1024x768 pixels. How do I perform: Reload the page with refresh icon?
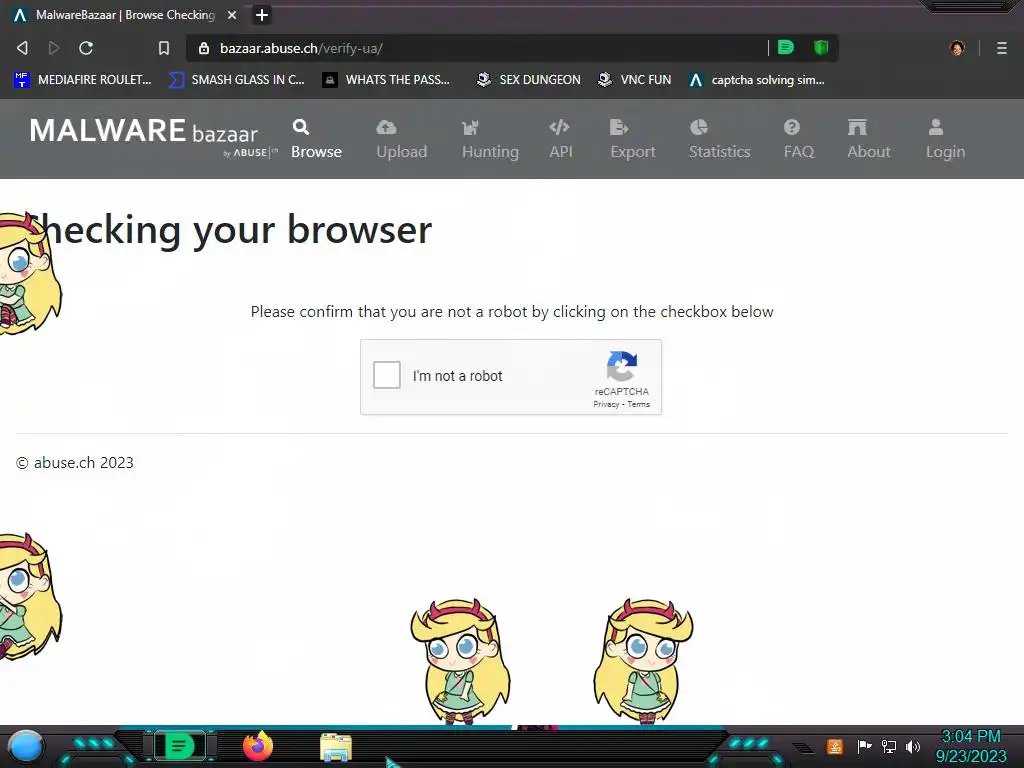click(86, 48)
